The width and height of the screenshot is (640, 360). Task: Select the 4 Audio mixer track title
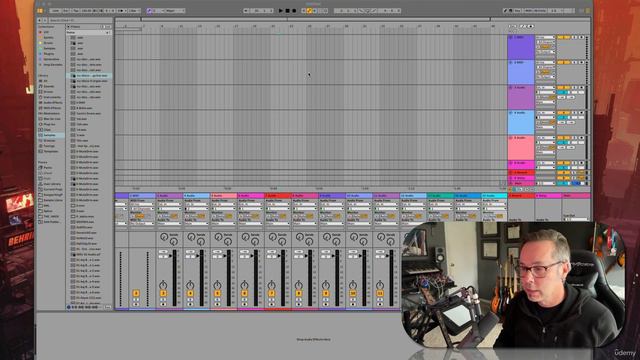pyautogui.click(x=196, y=196)
